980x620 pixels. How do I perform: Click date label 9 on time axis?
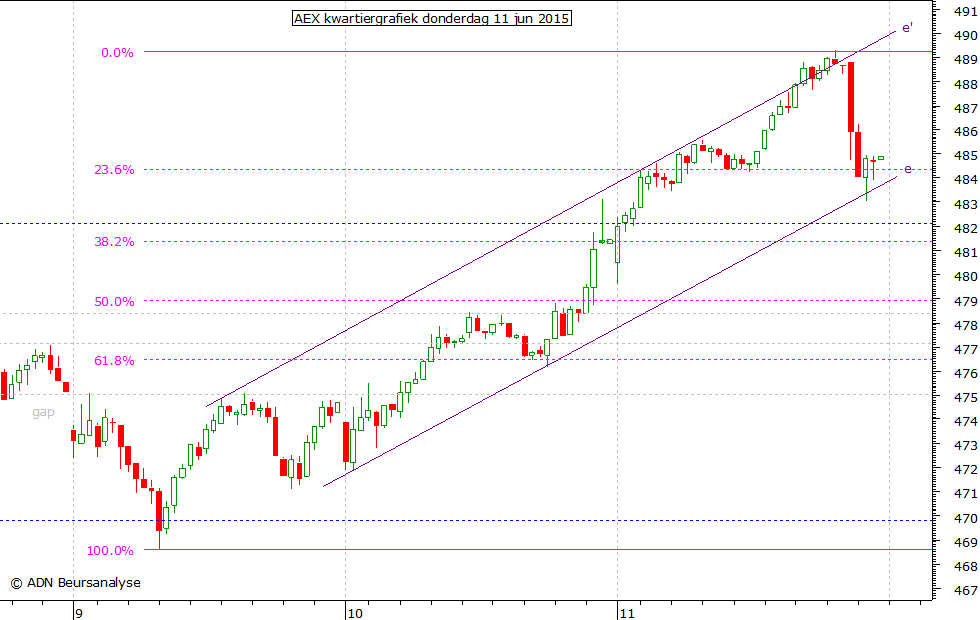[79, 613]
